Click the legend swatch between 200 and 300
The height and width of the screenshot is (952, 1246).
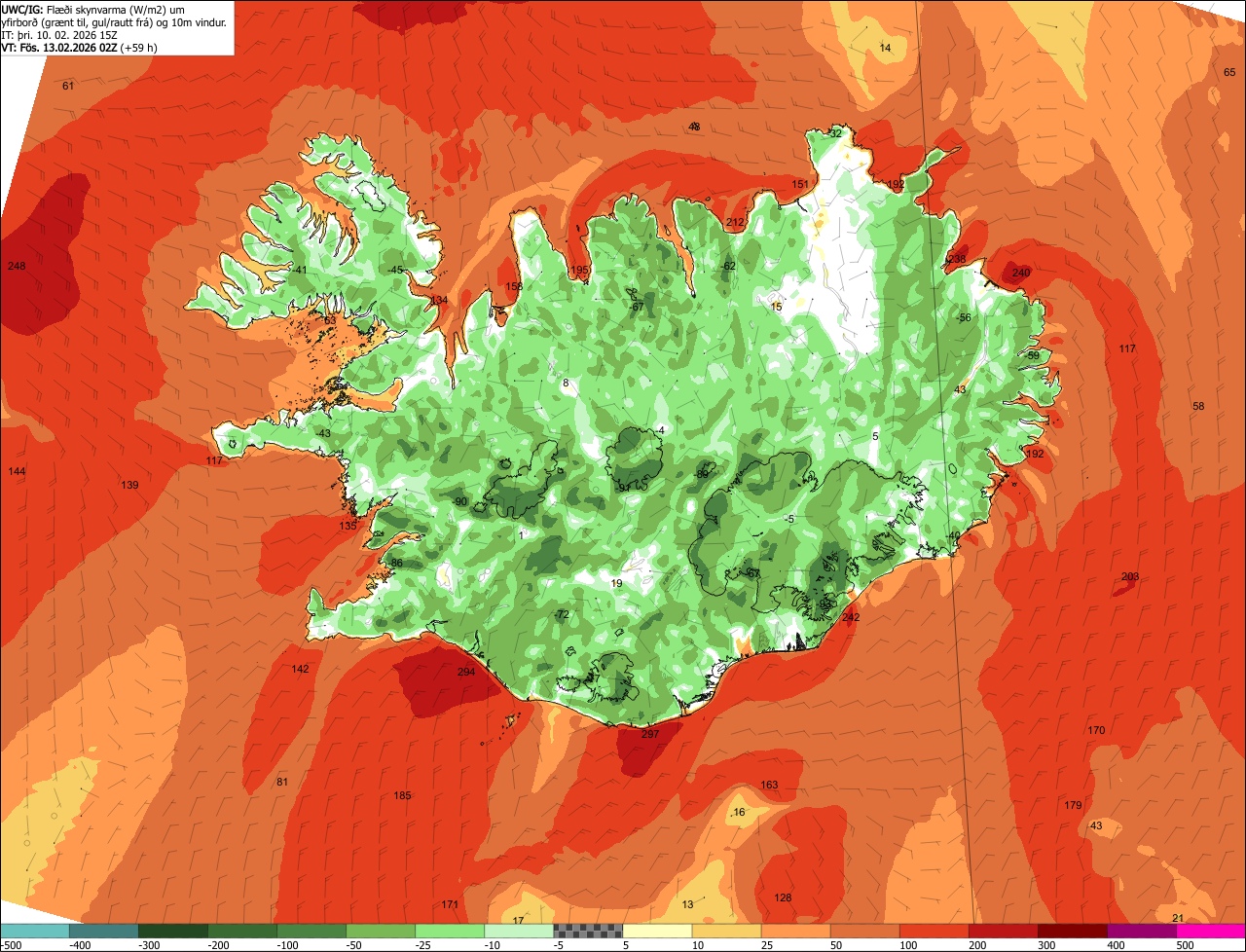(x=1004, y=931)
